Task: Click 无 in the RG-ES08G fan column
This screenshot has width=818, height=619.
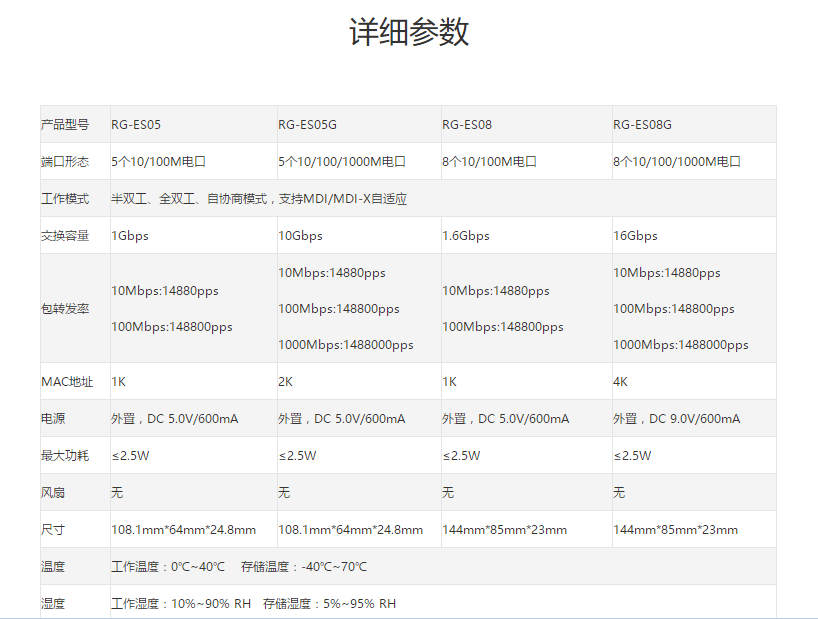Action: [619, 493]
